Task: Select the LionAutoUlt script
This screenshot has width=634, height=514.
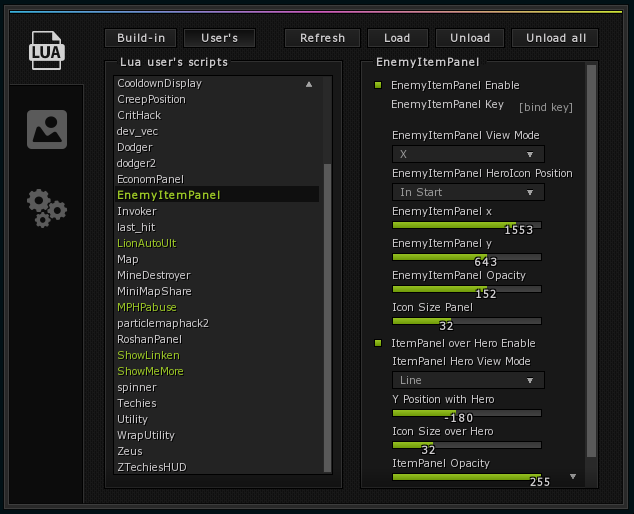Action: point(146,243)
